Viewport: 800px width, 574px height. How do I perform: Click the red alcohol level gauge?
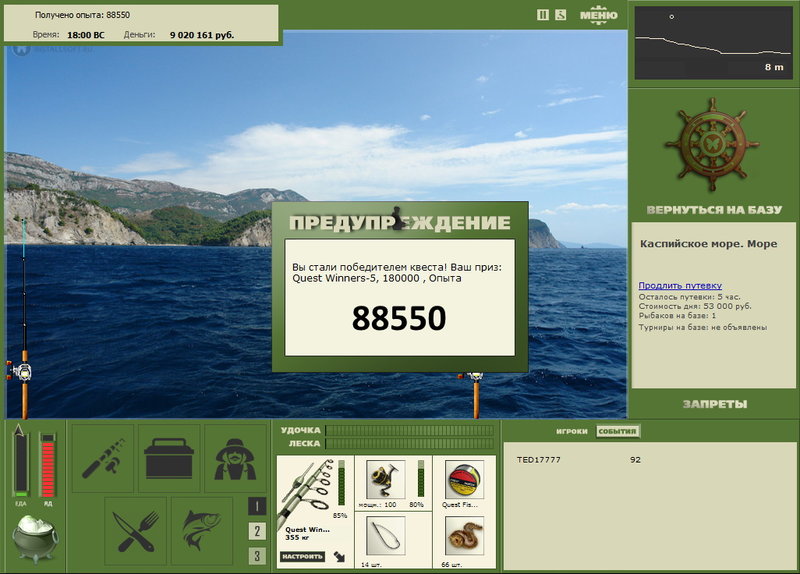47,464
